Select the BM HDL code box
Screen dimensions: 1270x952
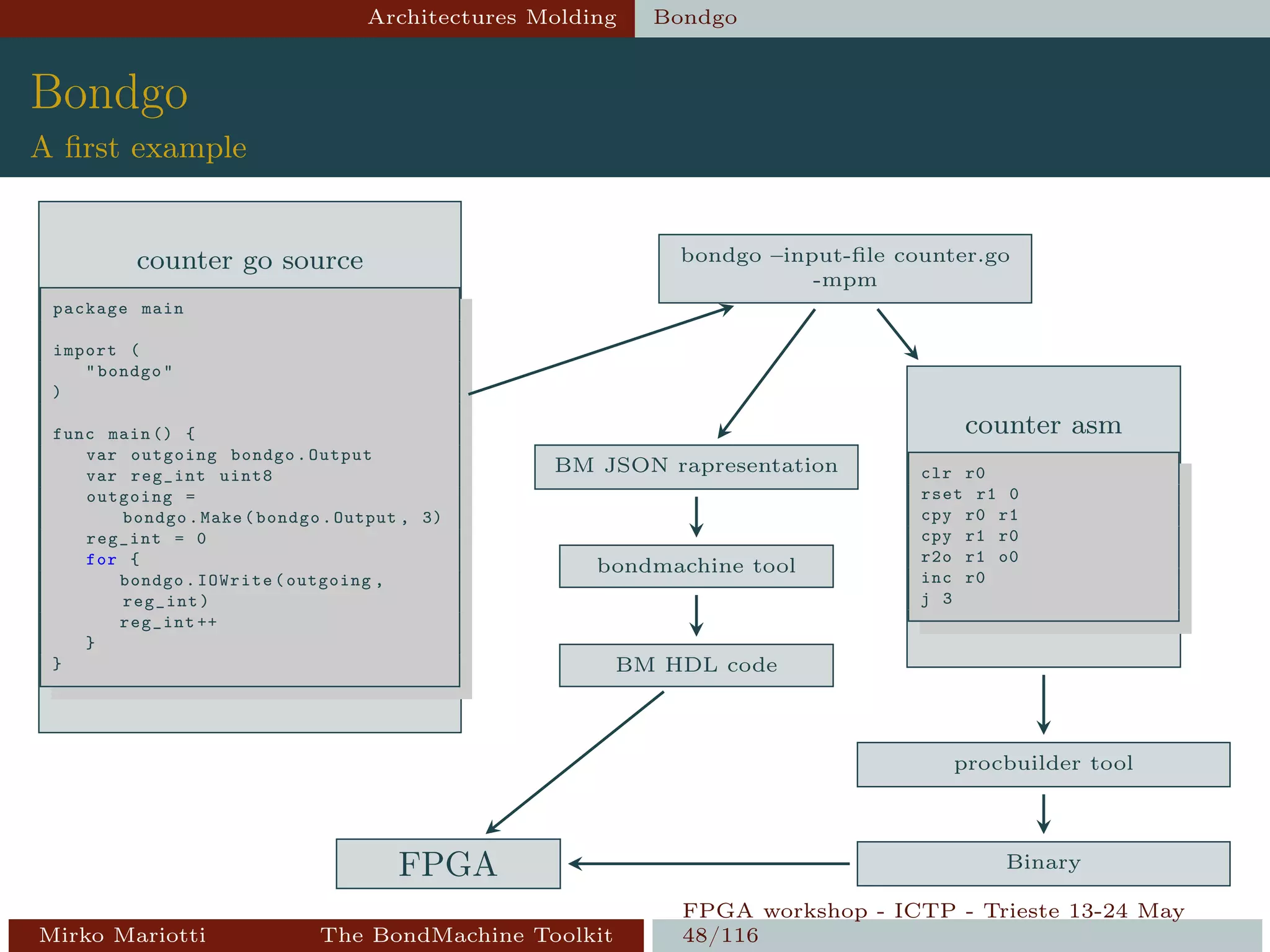[x=696, y=665]
